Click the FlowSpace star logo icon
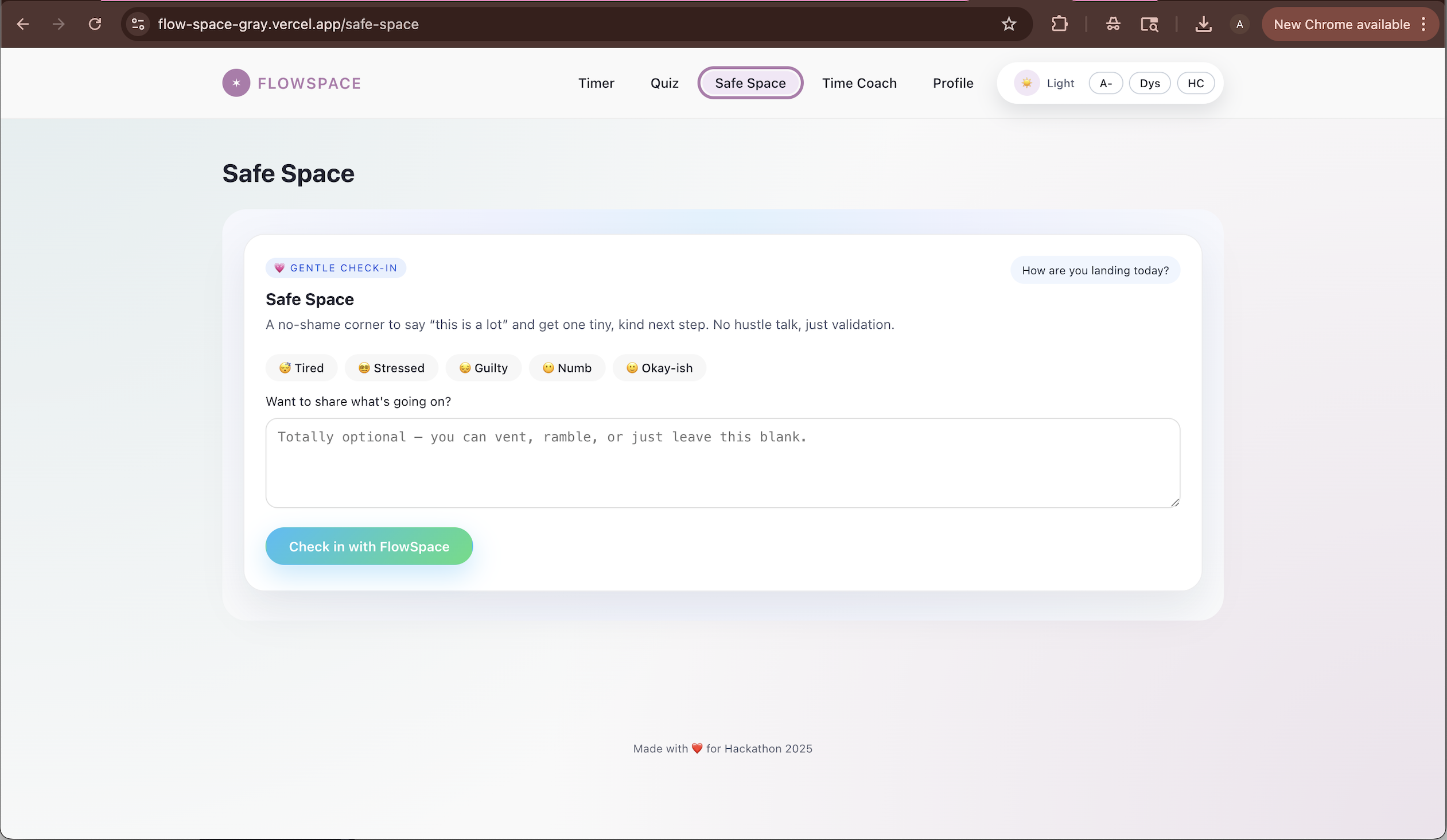 click(x=236, y=83)
